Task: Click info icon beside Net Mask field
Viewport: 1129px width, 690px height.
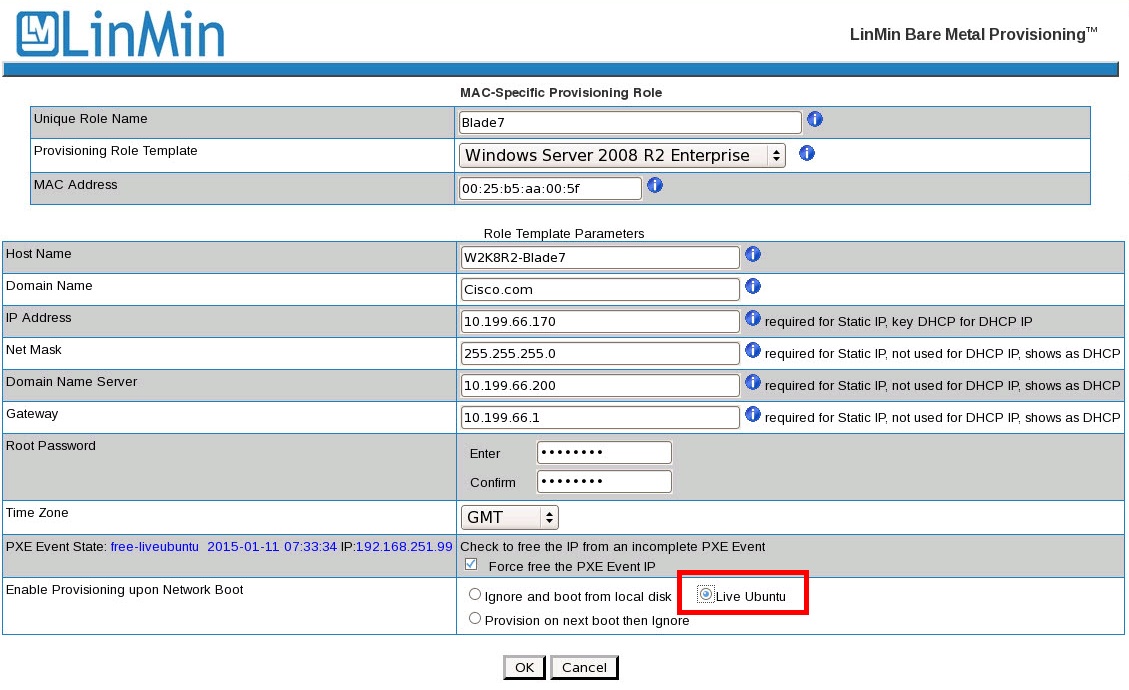Action: point(752,350)
